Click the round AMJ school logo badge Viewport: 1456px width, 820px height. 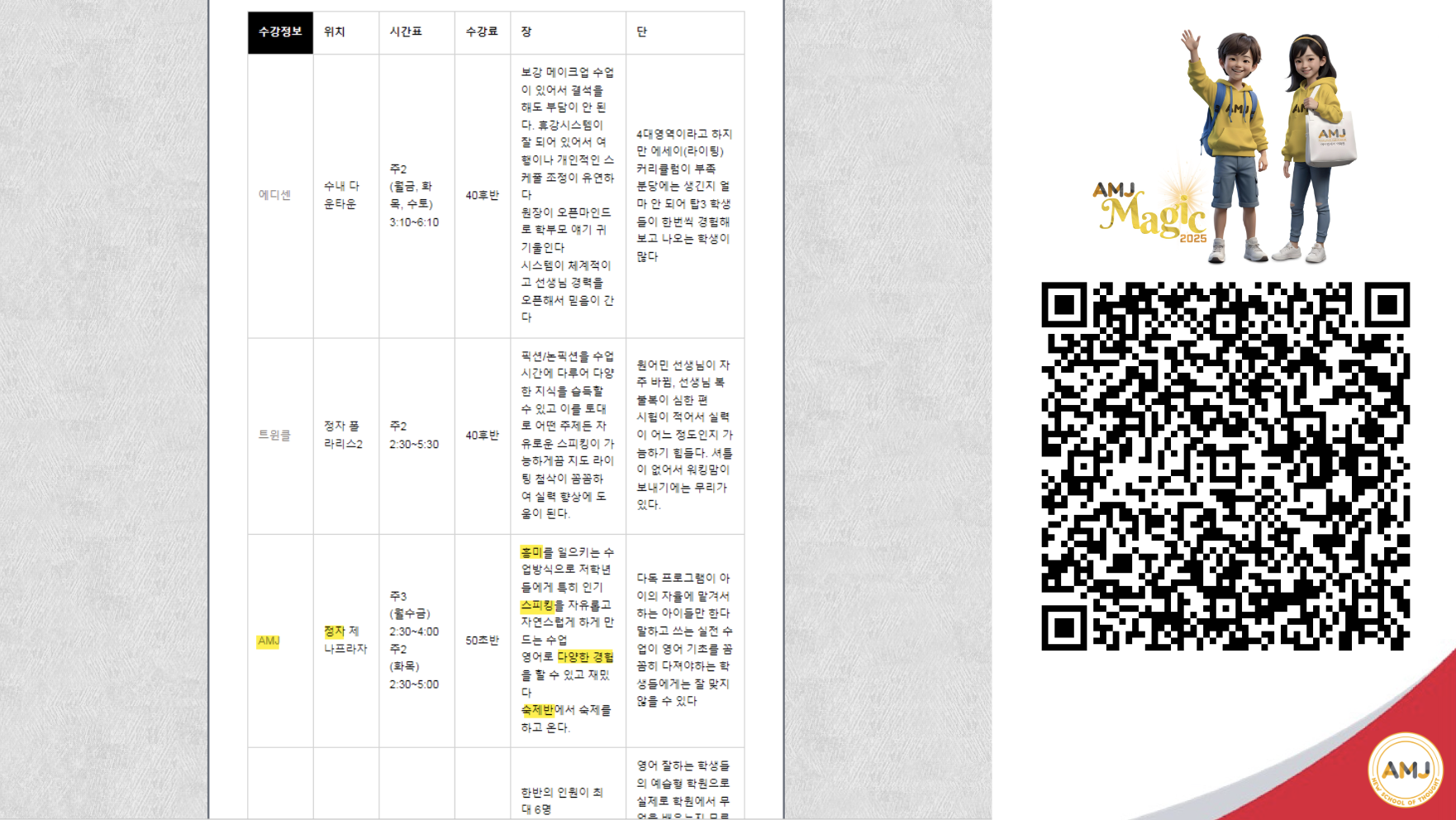(x=1406, y=770)
